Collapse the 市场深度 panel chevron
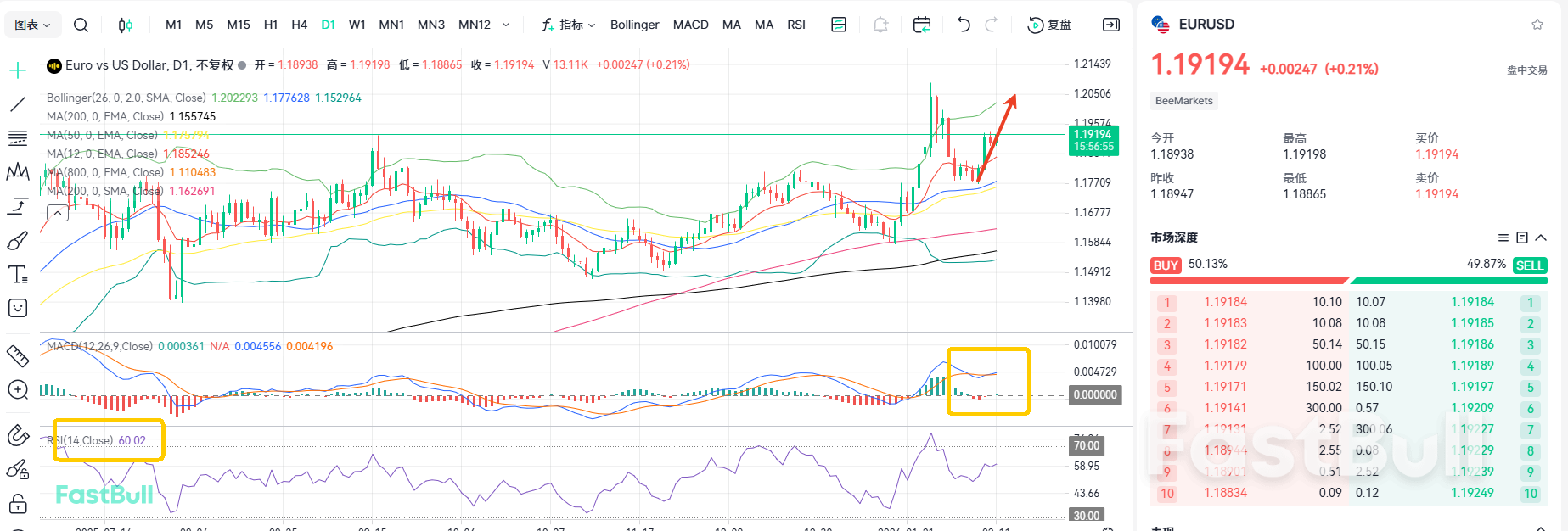Viewport: 1568px width, 531px height. point(1541,238)
